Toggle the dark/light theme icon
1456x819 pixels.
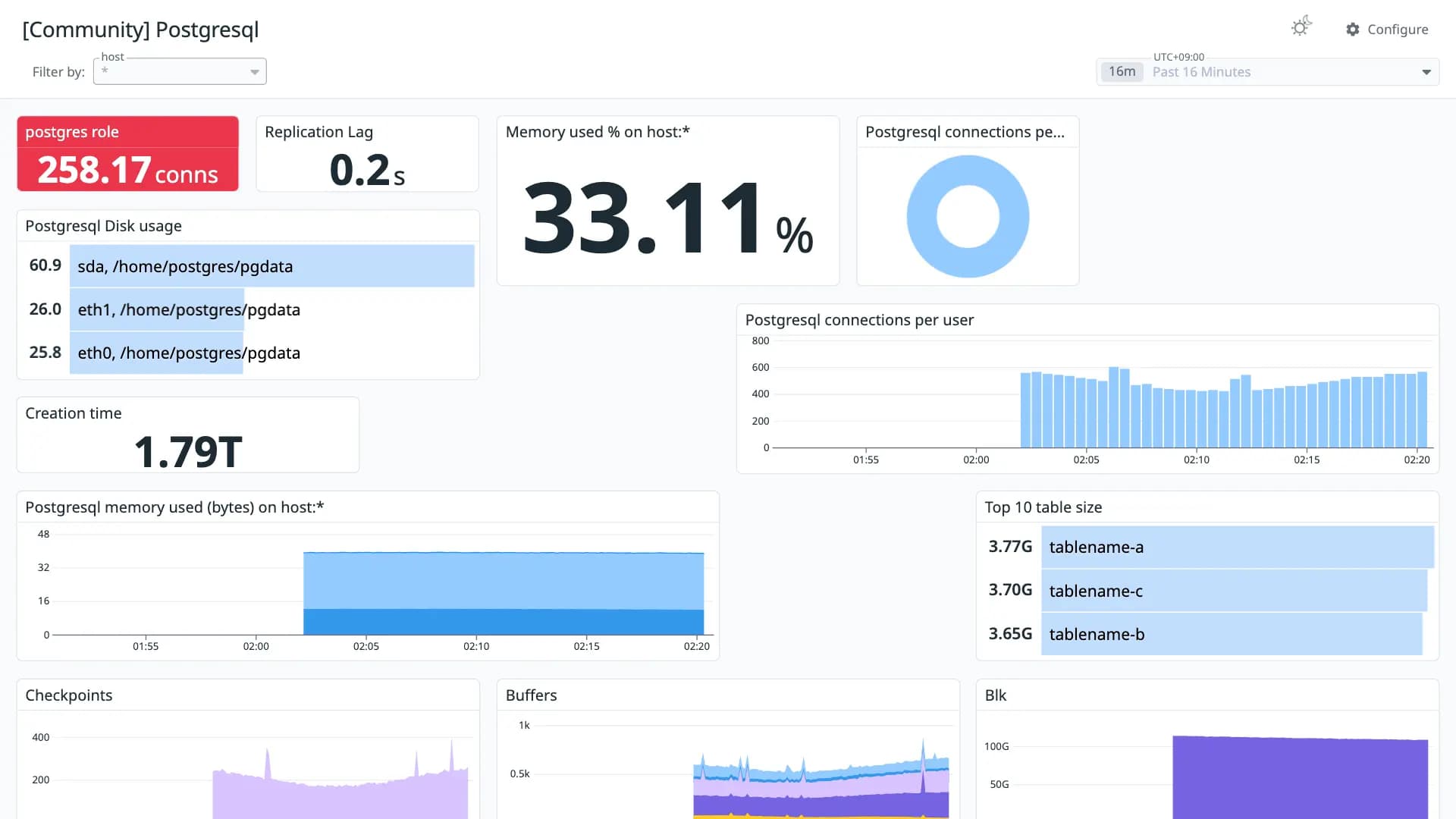(x=1301, y=27)
